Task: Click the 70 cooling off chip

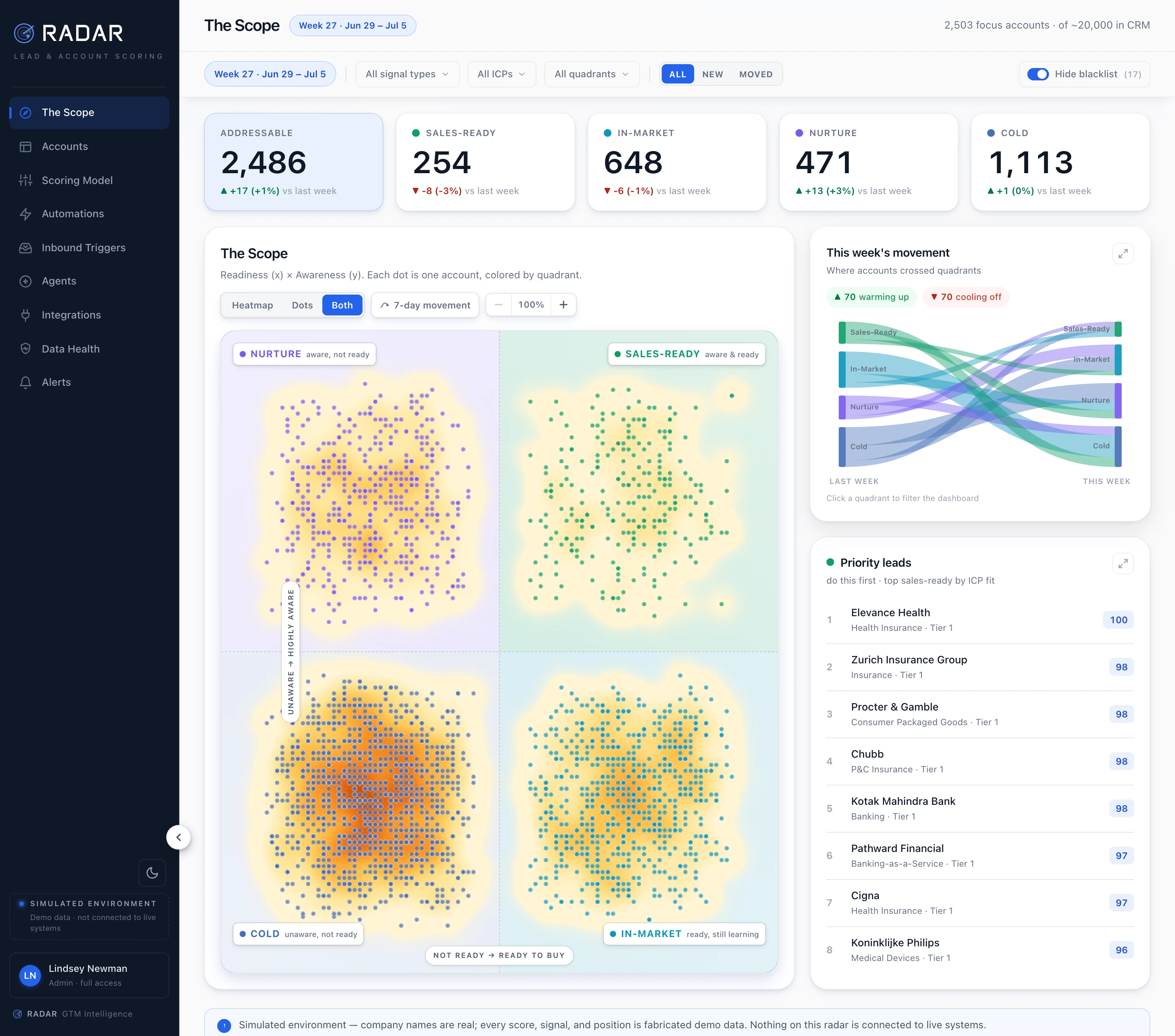Action: 966,297
